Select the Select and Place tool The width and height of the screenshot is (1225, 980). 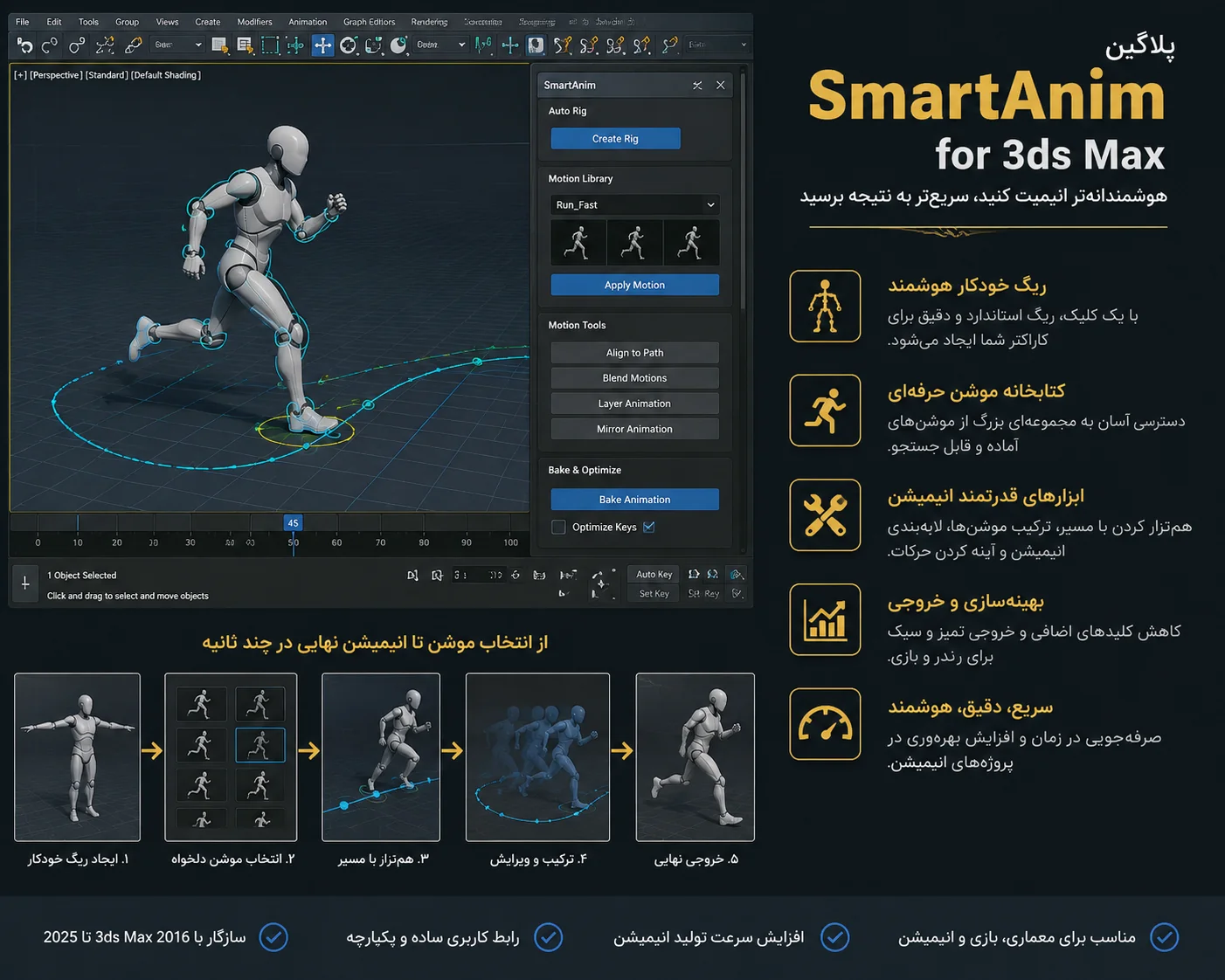click(x=398, y=45)
